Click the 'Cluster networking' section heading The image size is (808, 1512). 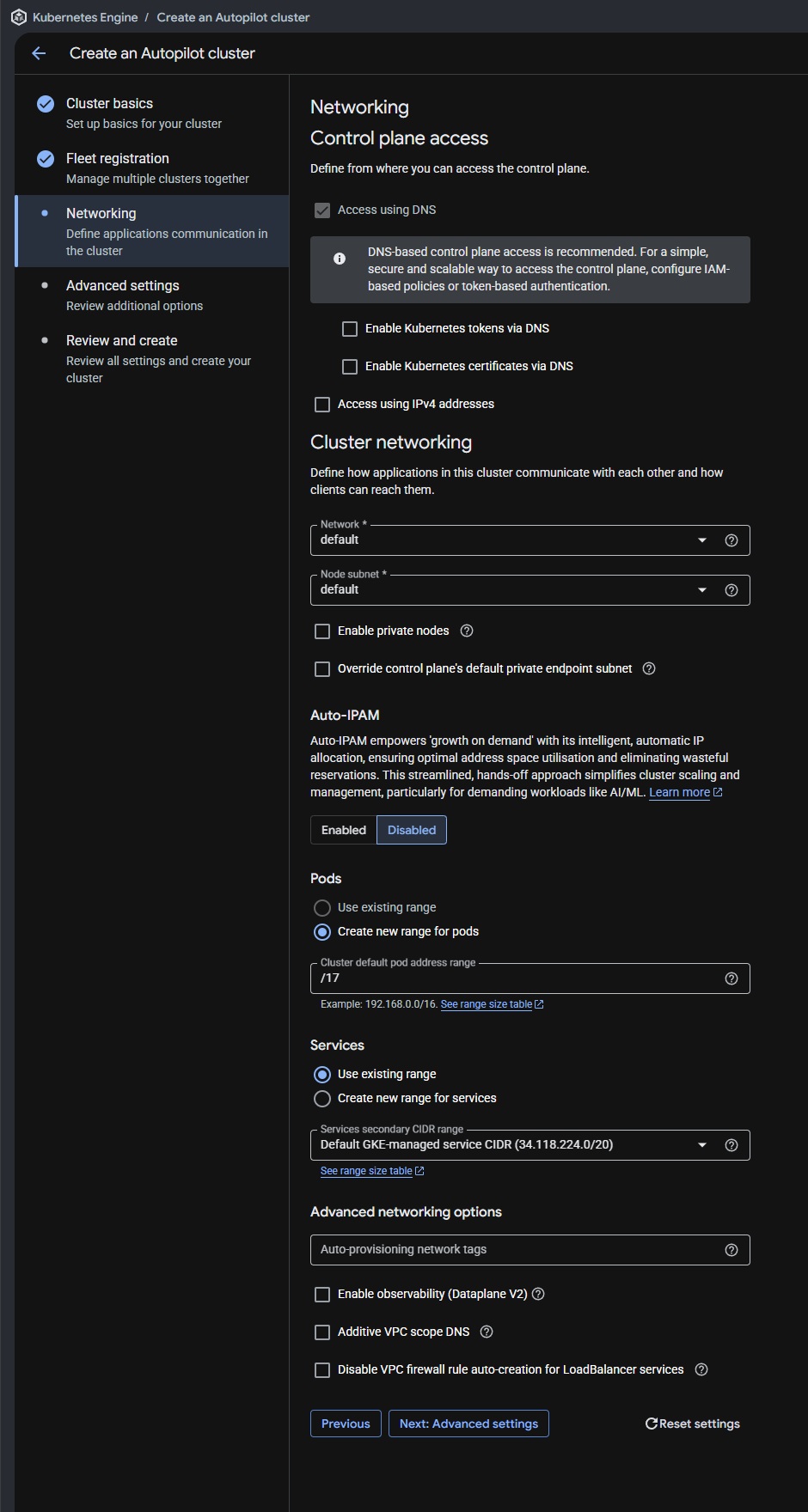pyautogui.click(x=391, y=442)
